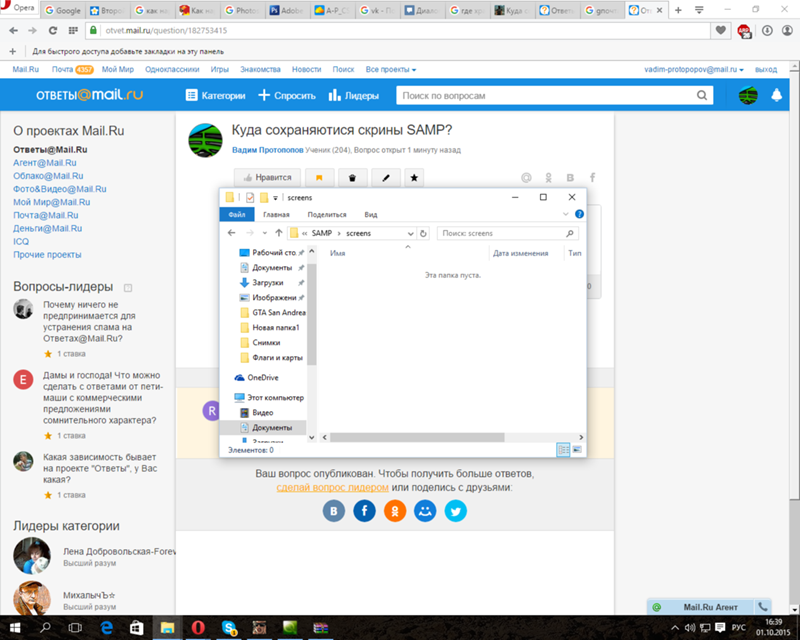The height and width of the screenshot is (640, 800).
Task: Open Категории in the Ответы header
Action: coord(215,95)
